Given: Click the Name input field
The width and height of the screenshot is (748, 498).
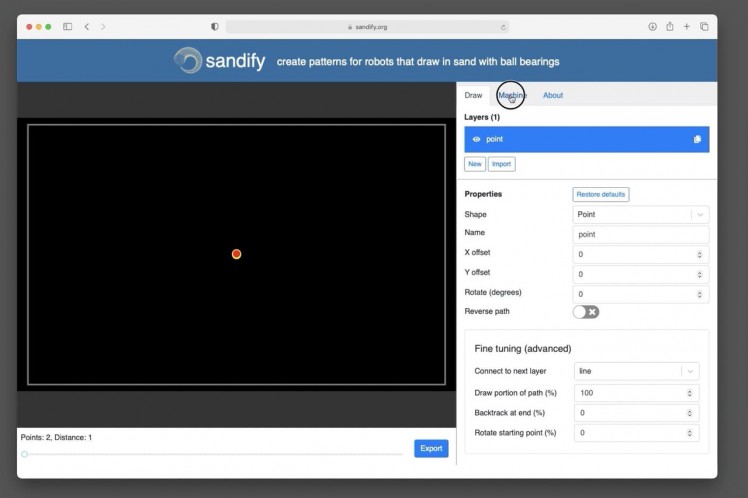Looking at the screenshot, I should tap(641, 235).
